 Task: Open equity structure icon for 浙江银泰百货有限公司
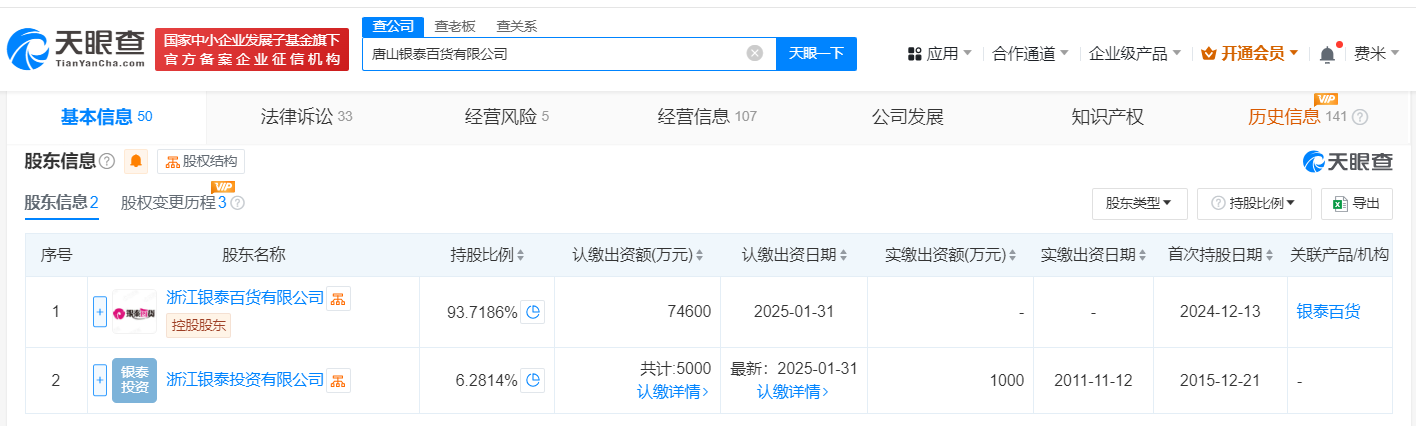coord(338,298)
